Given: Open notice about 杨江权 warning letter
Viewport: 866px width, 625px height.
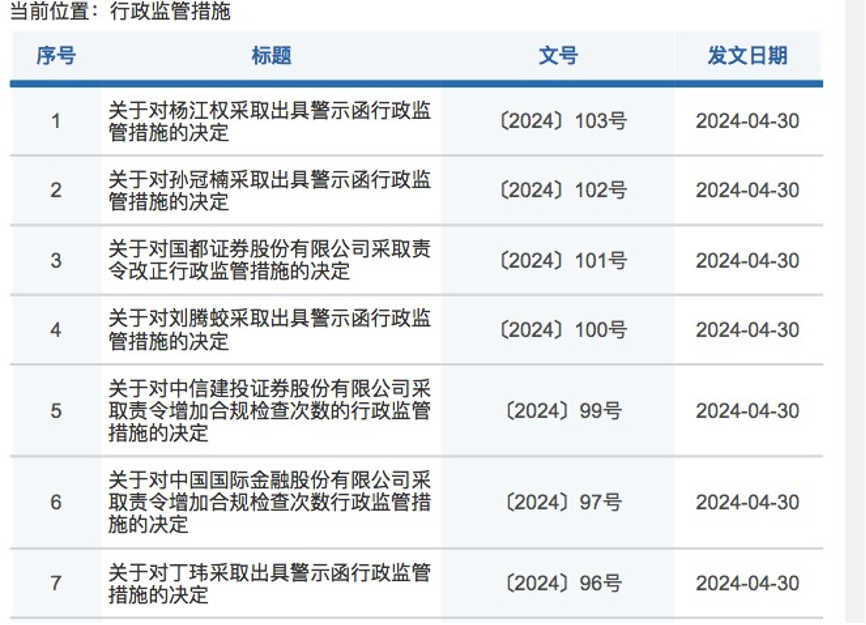Looking at the screenshot, I should point(270,121).
